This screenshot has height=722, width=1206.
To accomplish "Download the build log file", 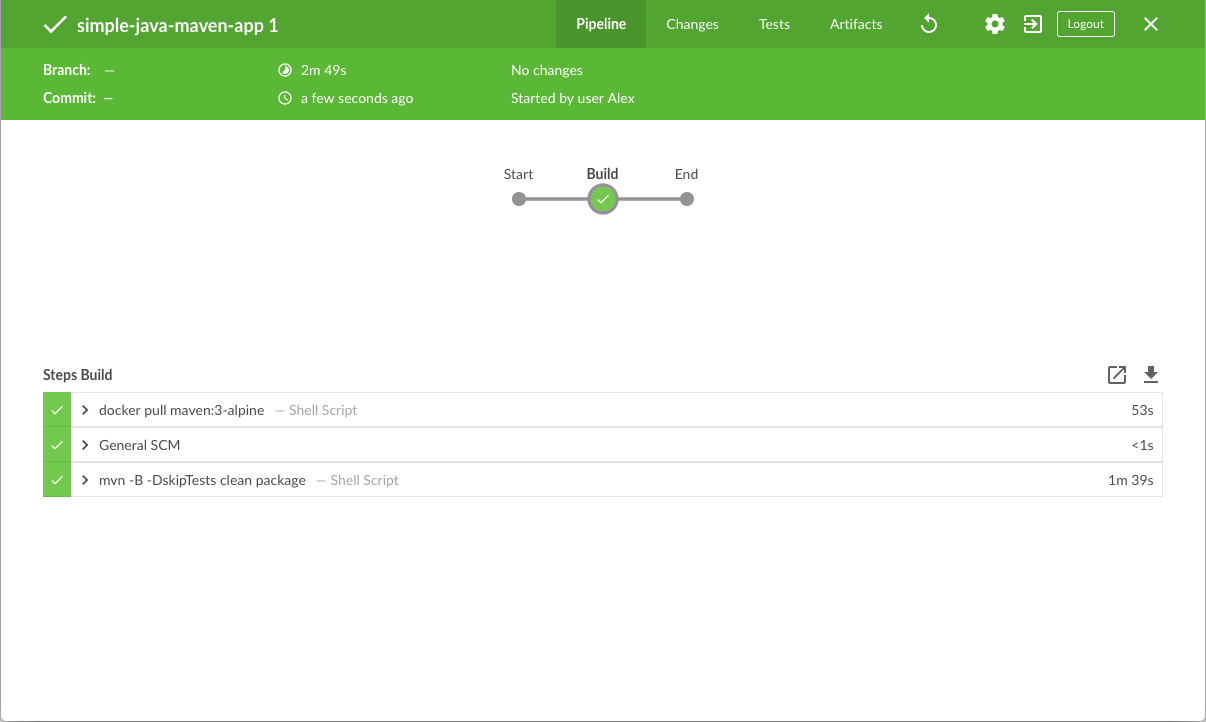I will 1151,375.
